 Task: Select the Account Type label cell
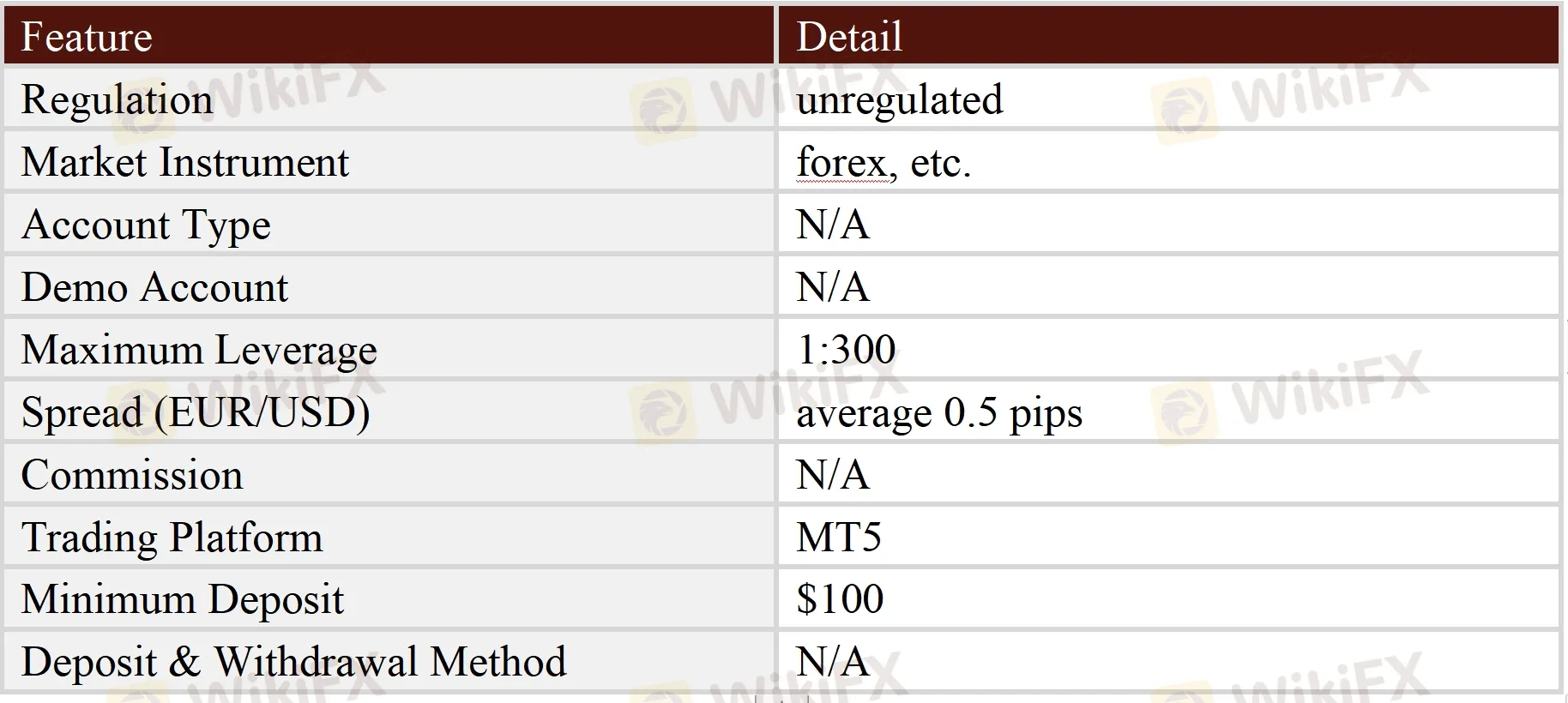[146, 225]
